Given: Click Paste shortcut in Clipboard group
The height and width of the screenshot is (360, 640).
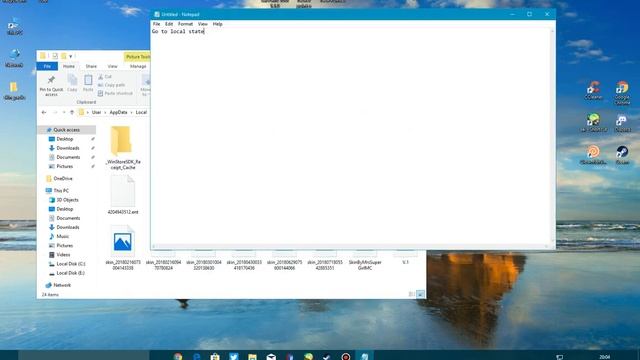Looking at the screenshot, I should pos(115,93).
